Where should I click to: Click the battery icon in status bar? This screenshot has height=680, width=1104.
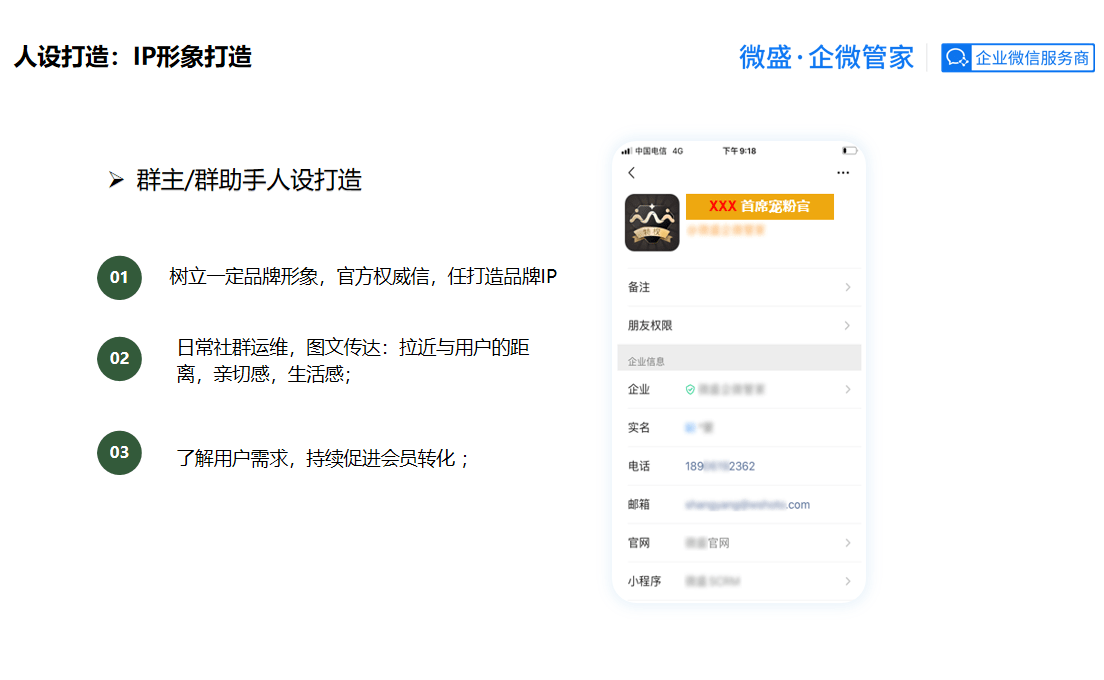(x=849, y=151)
